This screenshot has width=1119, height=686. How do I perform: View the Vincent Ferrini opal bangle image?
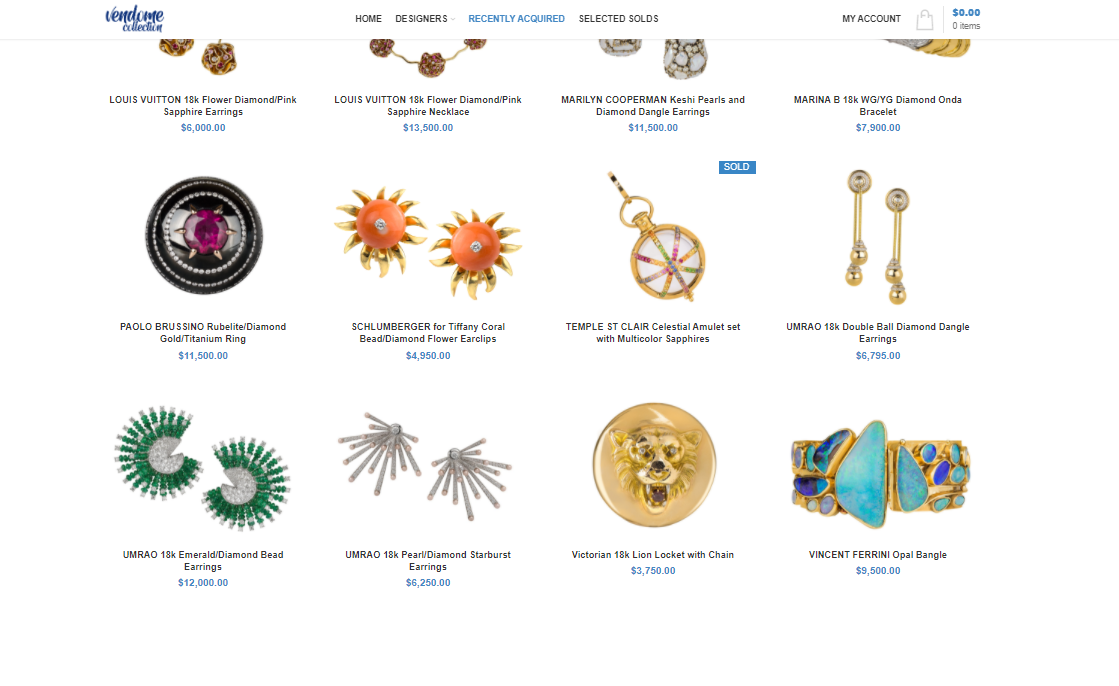879,474
